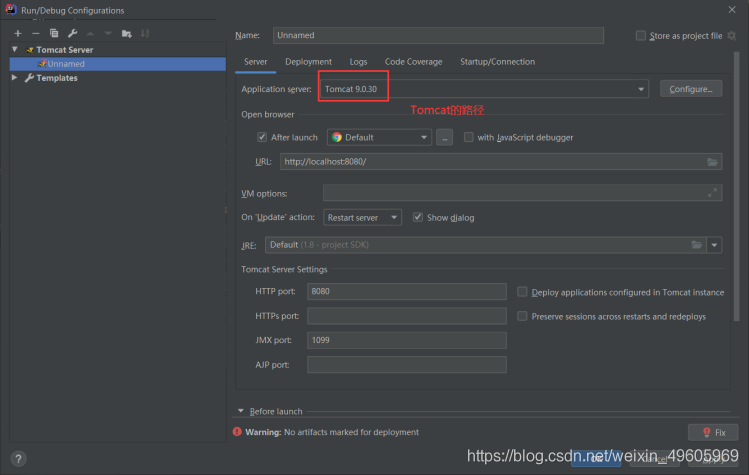Open the JRE dropdown arrow
Viewport: 749px width, 475px height.
(x=714, y=245)
